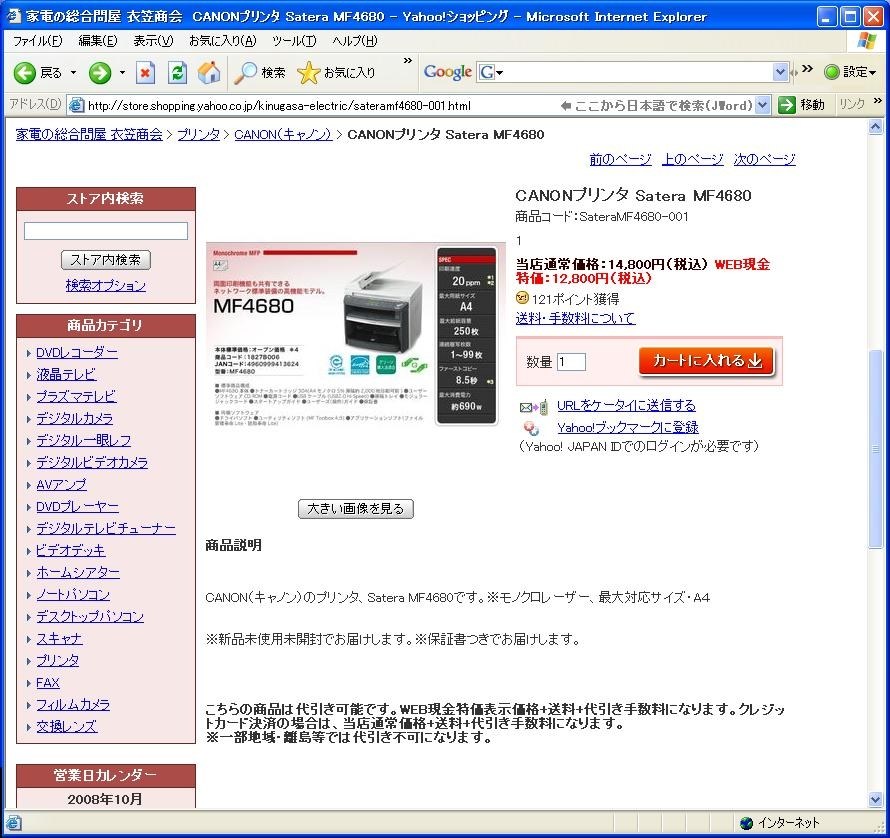Click the Yahoo bookmark register icon
Screen dimensions: 890x838
531,428
